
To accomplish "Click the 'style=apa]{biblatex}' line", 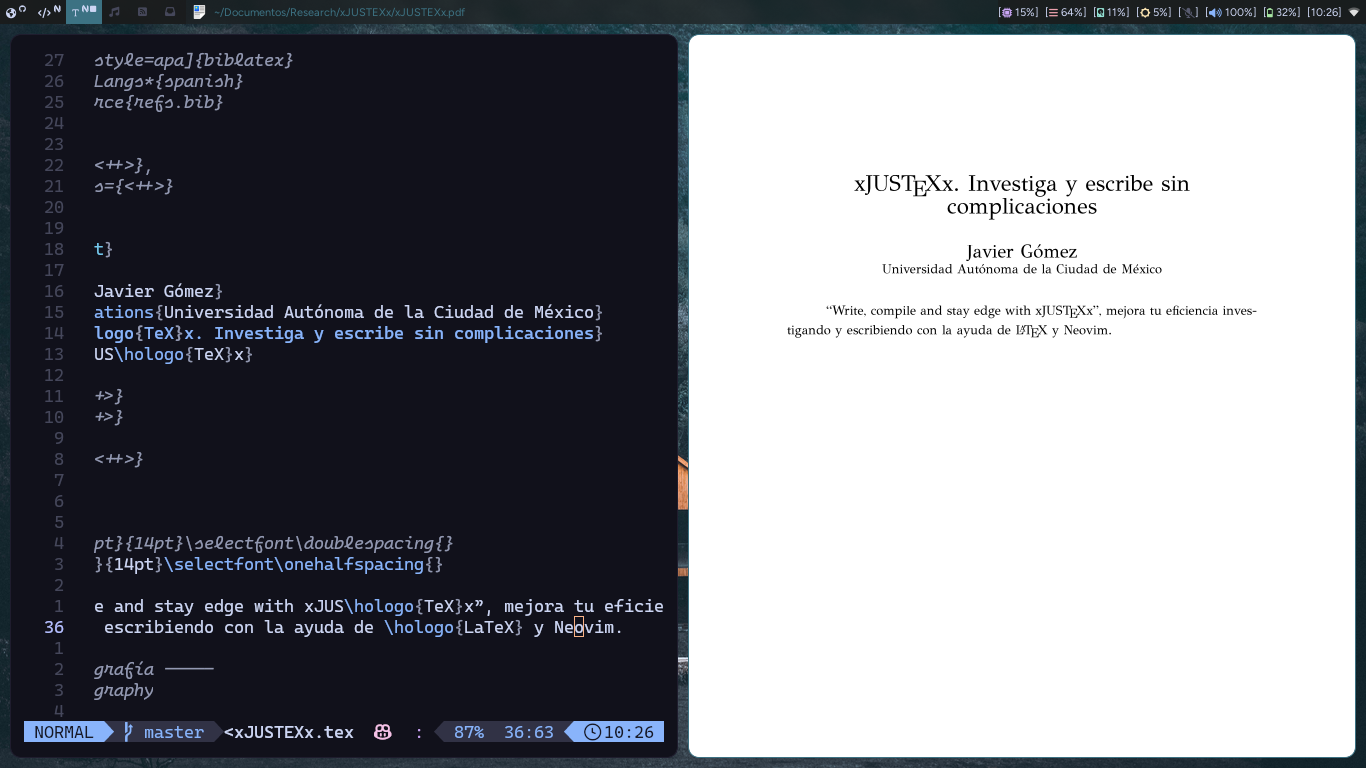I will pyautogui.click(x=194, y=60).
